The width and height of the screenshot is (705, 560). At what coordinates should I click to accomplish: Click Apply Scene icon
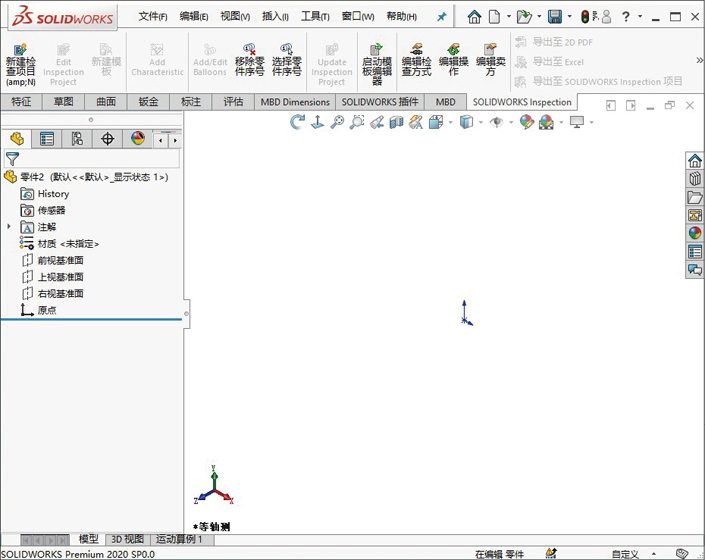pos(546,122)
